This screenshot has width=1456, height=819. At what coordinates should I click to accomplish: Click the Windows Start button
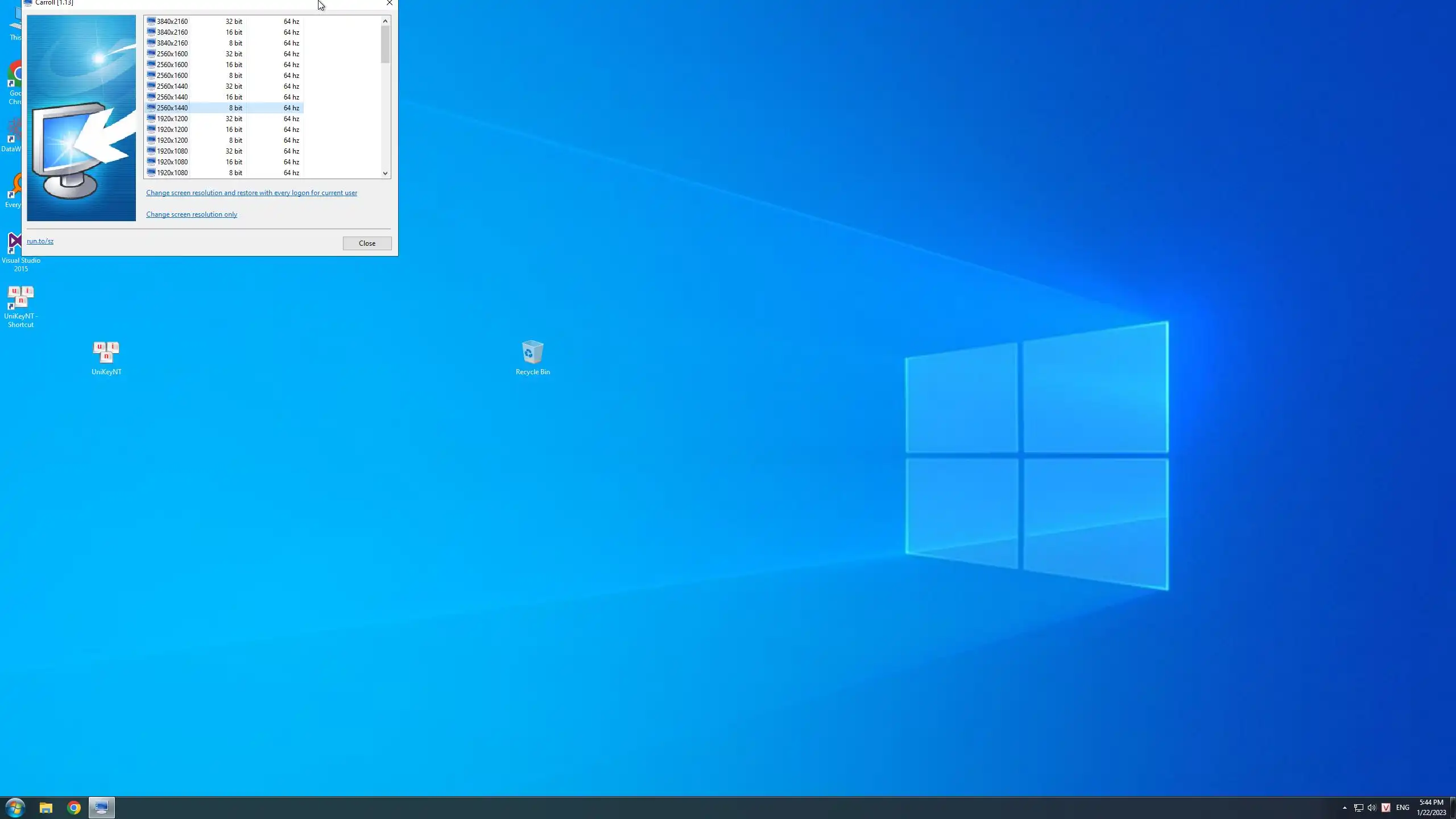pyautogui.click(x=15, y=808)
